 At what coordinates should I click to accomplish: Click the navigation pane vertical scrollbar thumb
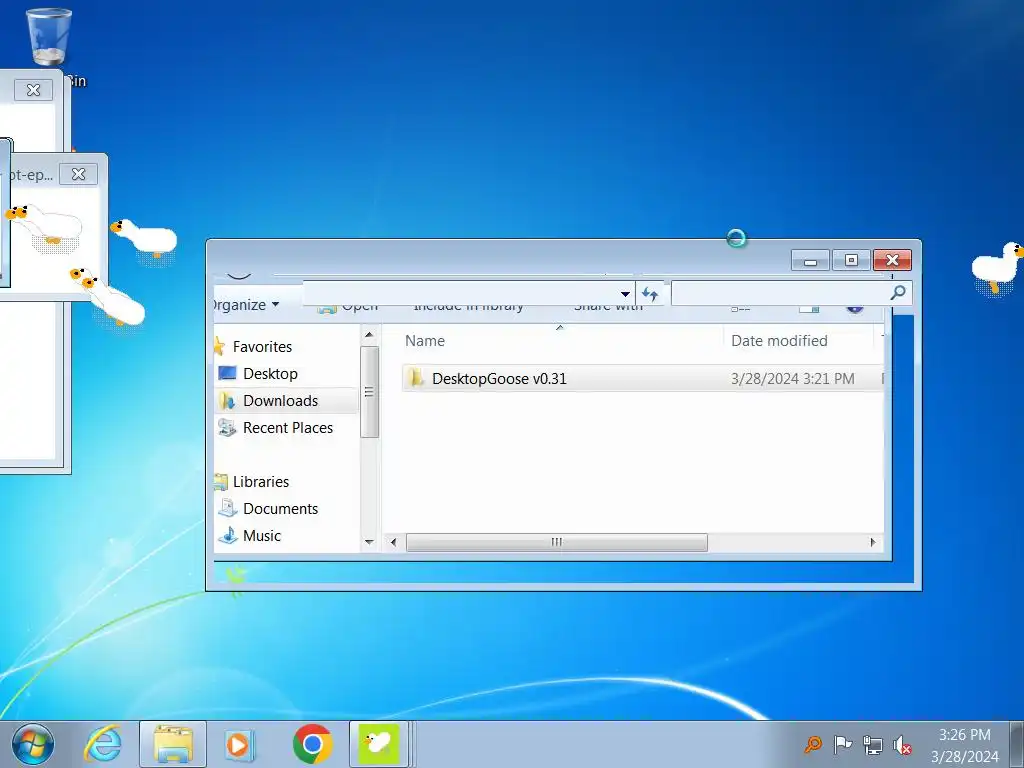[369, 392]
